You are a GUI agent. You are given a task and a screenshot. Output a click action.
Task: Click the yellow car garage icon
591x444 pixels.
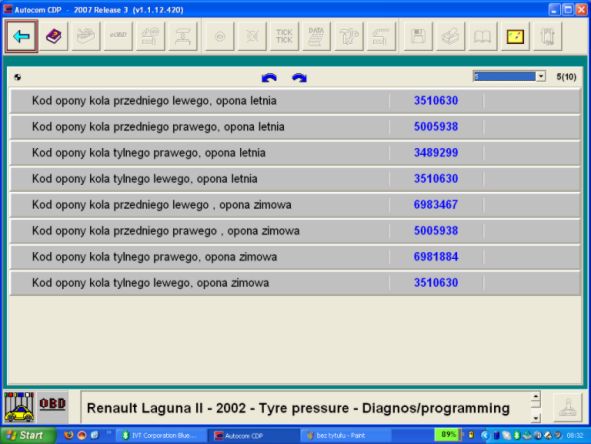19,407
